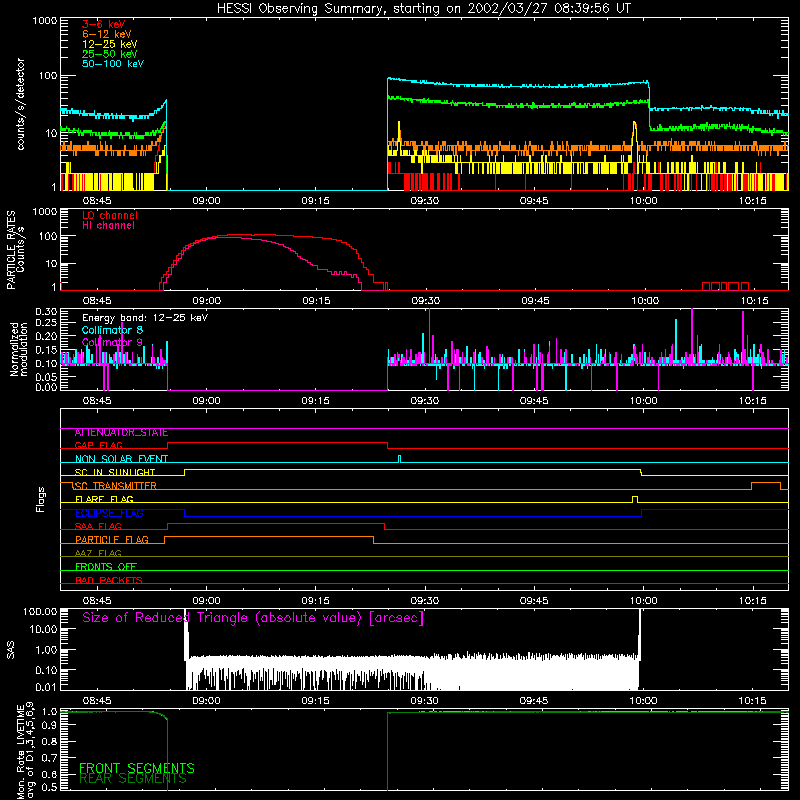The image size is (800, 800).
Task: Click the 50-100 keV cyan curve plateau
Action: (518, 85)
